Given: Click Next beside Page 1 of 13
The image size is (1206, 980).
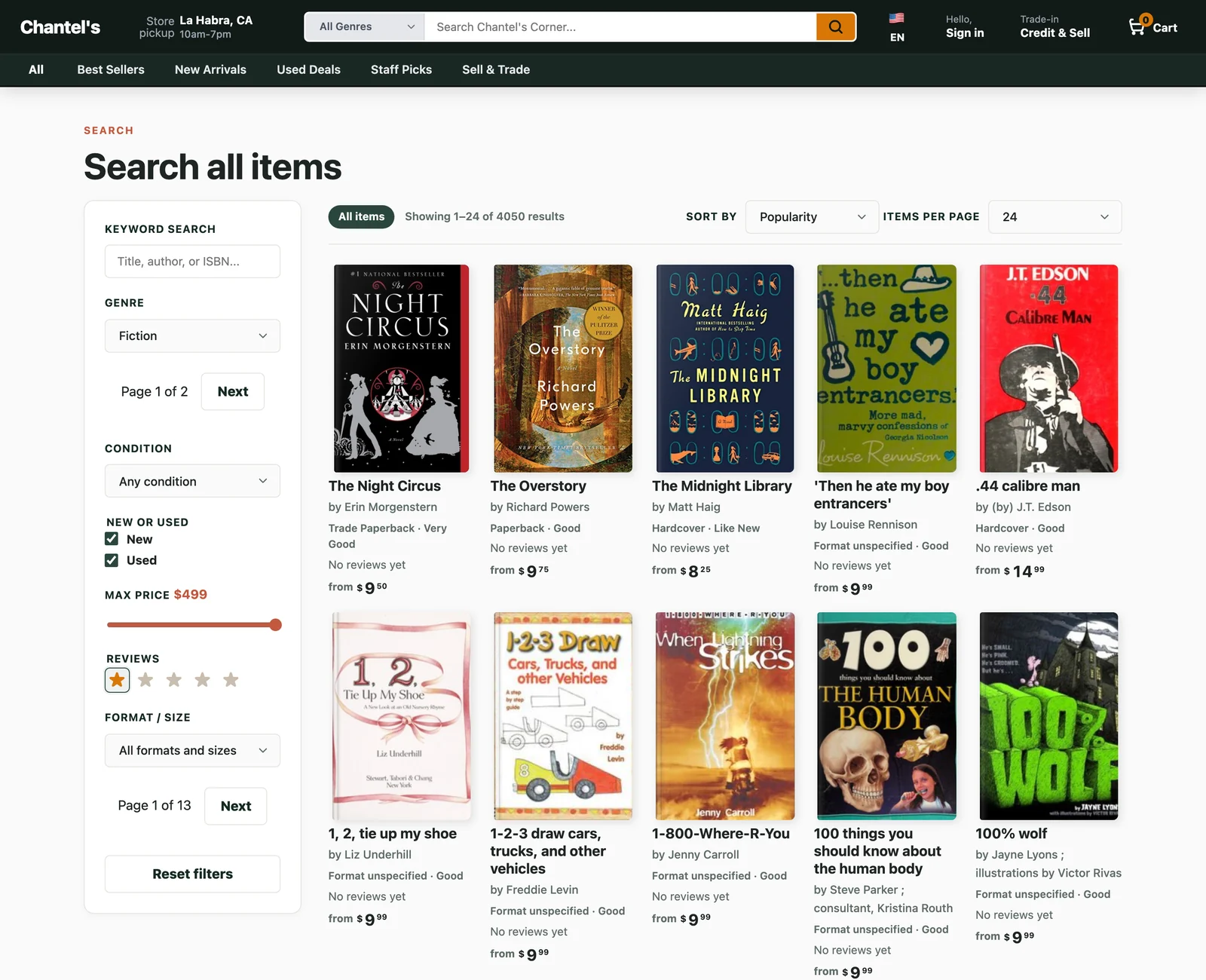Looking at the screenshot, I should tap(236, 807).
